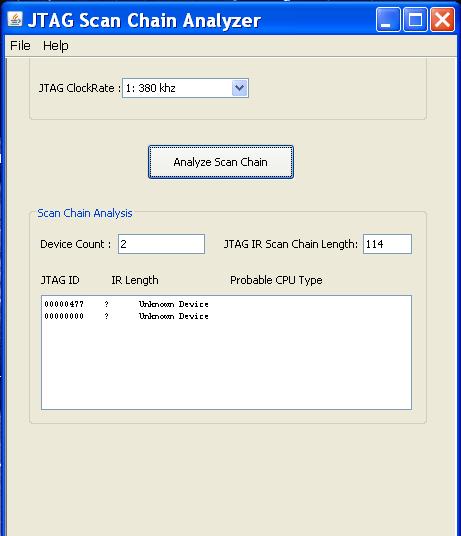The width and height of the screenshot is (461, 536).
Task: Select the 1: 380 khz combo box
Action: click(185, 88)
